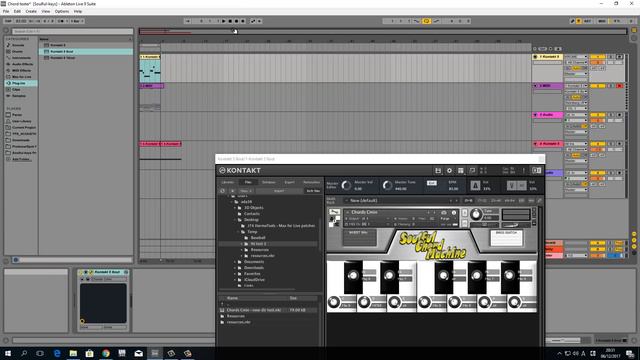Expand Desktop folder in Kontakt file tree
The width and height of the screenshot is (640, 360).
tap(236, 220)
